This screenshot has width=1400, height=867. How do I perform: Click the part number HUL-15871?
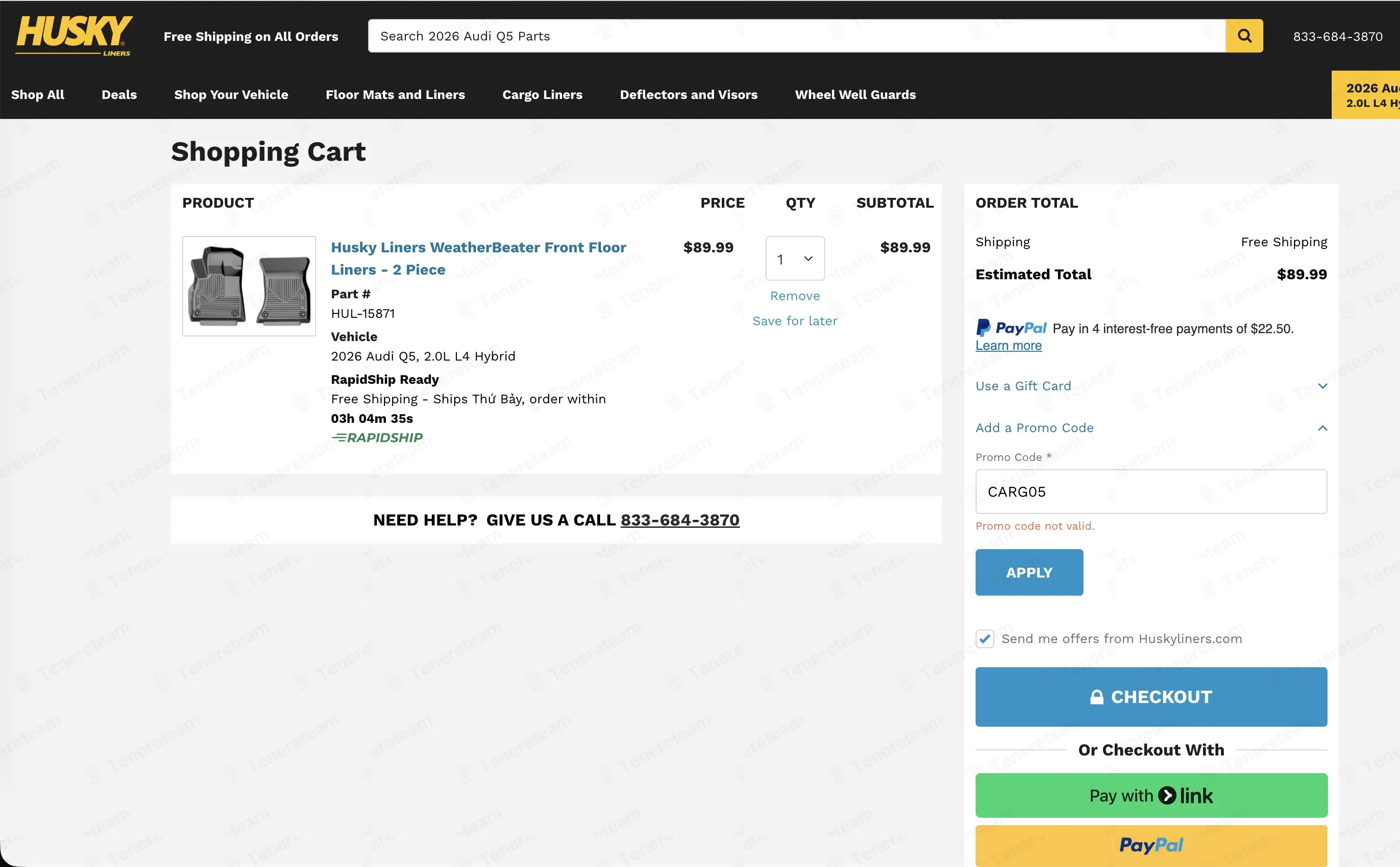[363, 314]
